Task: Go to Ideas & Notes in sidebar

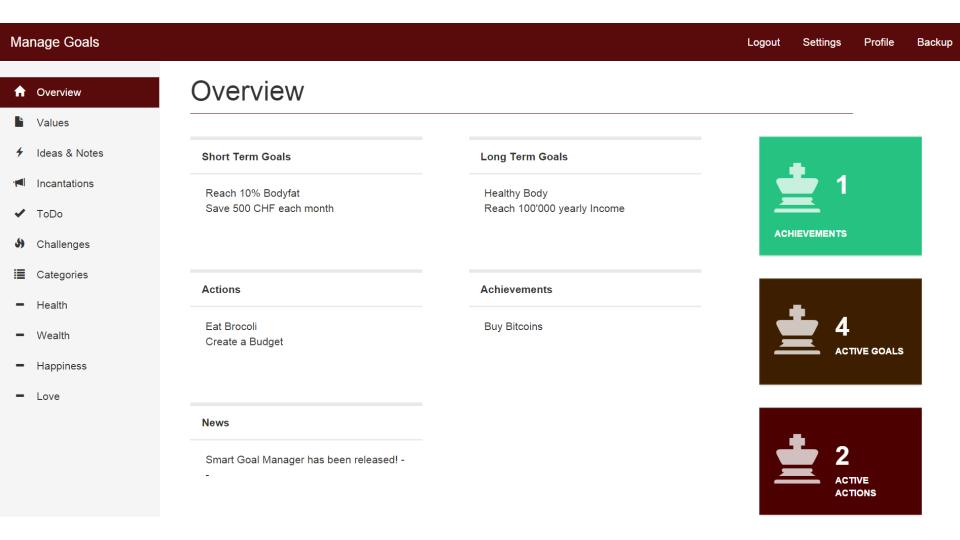Action: coord(80,153)
